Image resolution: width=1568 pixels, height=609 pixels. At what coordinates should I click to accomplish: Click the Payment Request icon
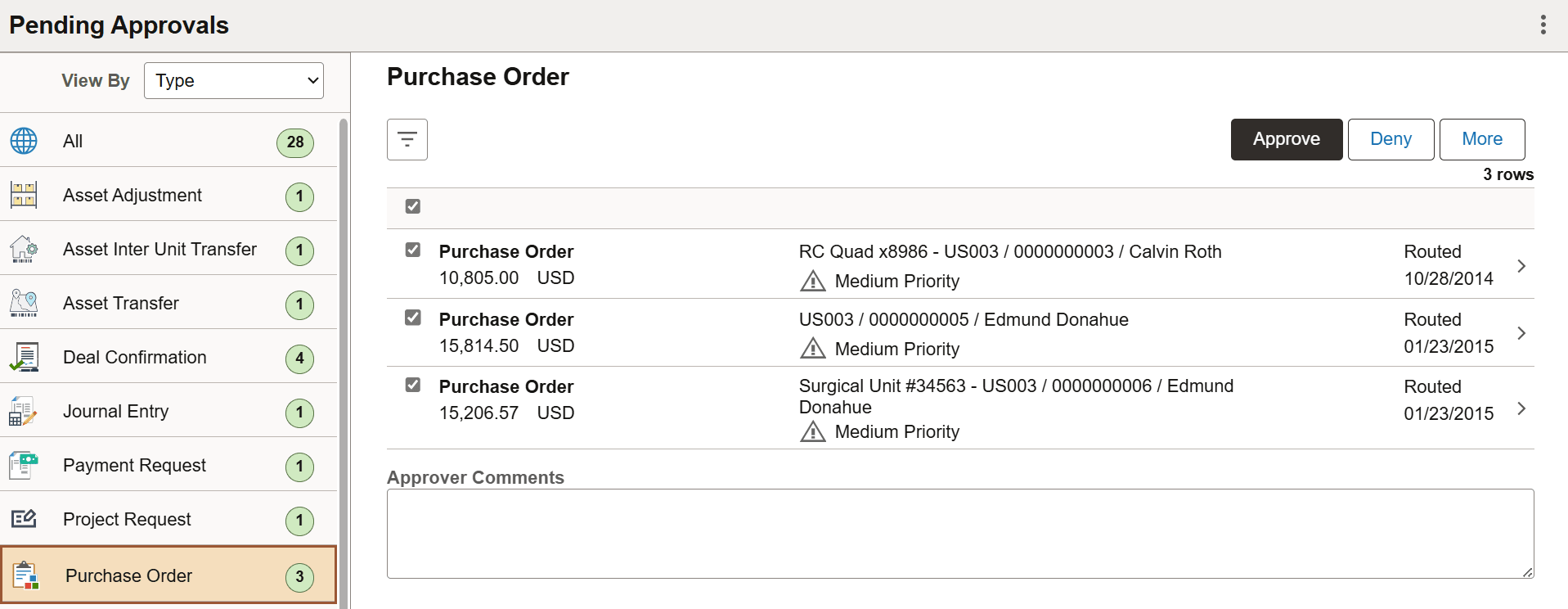point(23,465)
